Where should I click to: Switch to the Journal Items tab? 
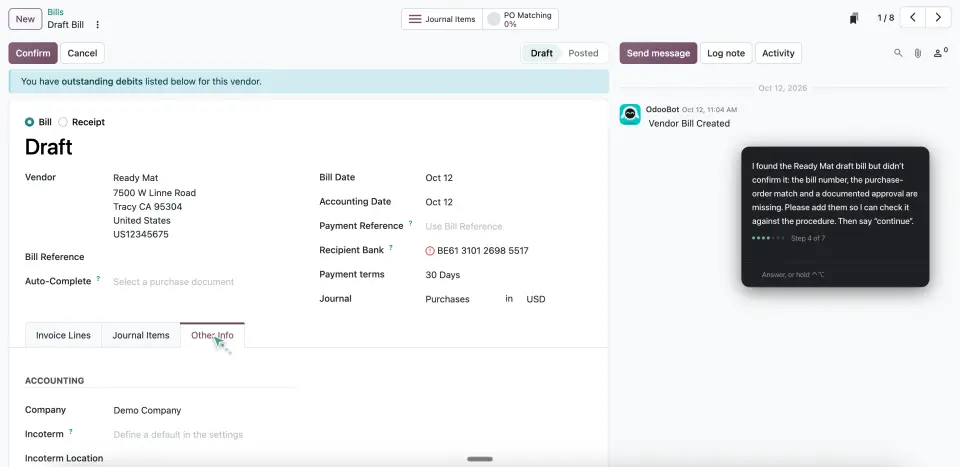141,335
